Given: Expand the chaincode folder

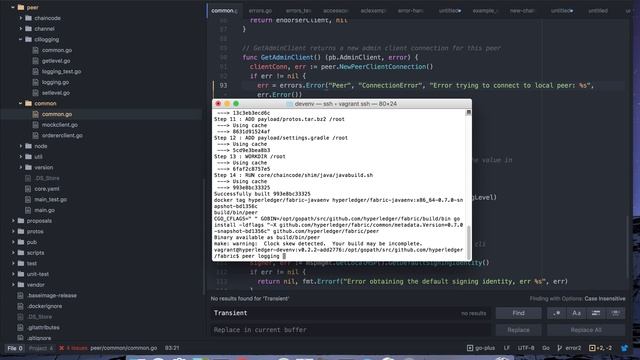Looking at the screenshot, I should pyautogui.click(x=21, y=18).
